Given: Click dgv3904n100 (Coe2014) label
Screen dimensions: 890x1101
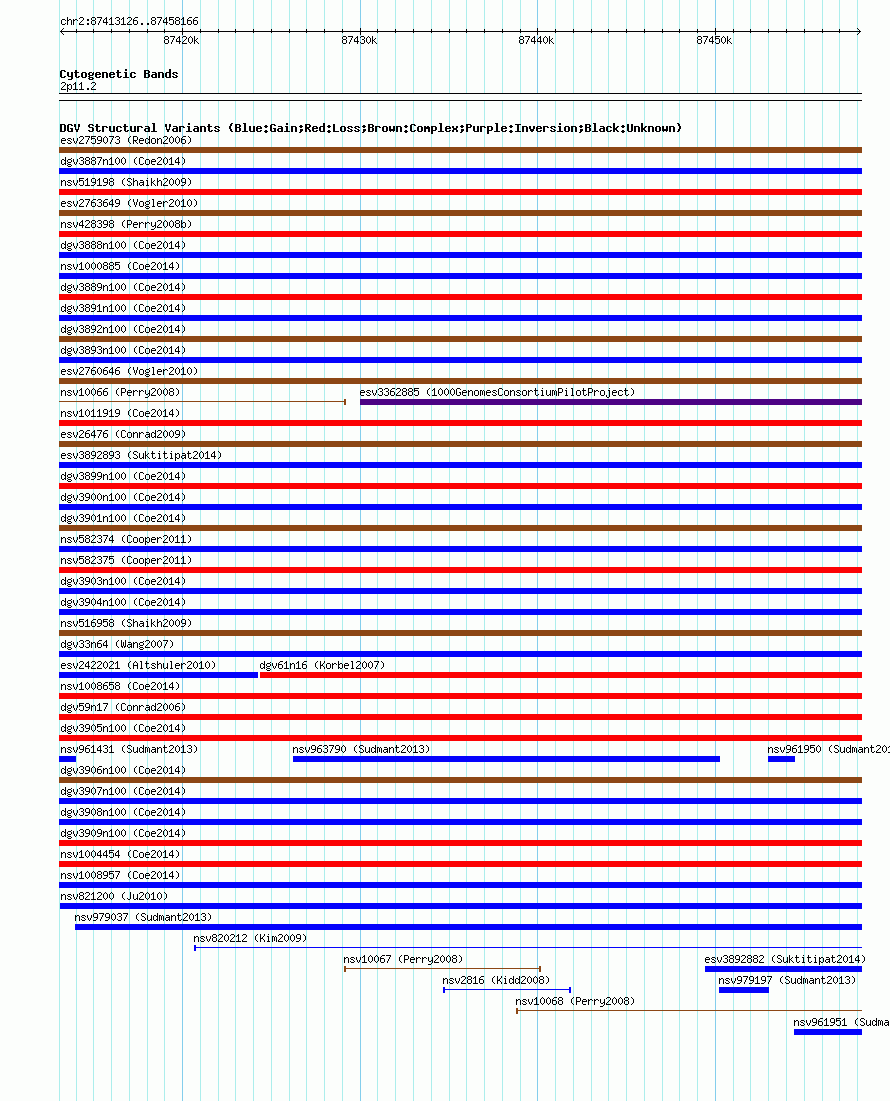Looking at the screenshot, I should point(123,604).
